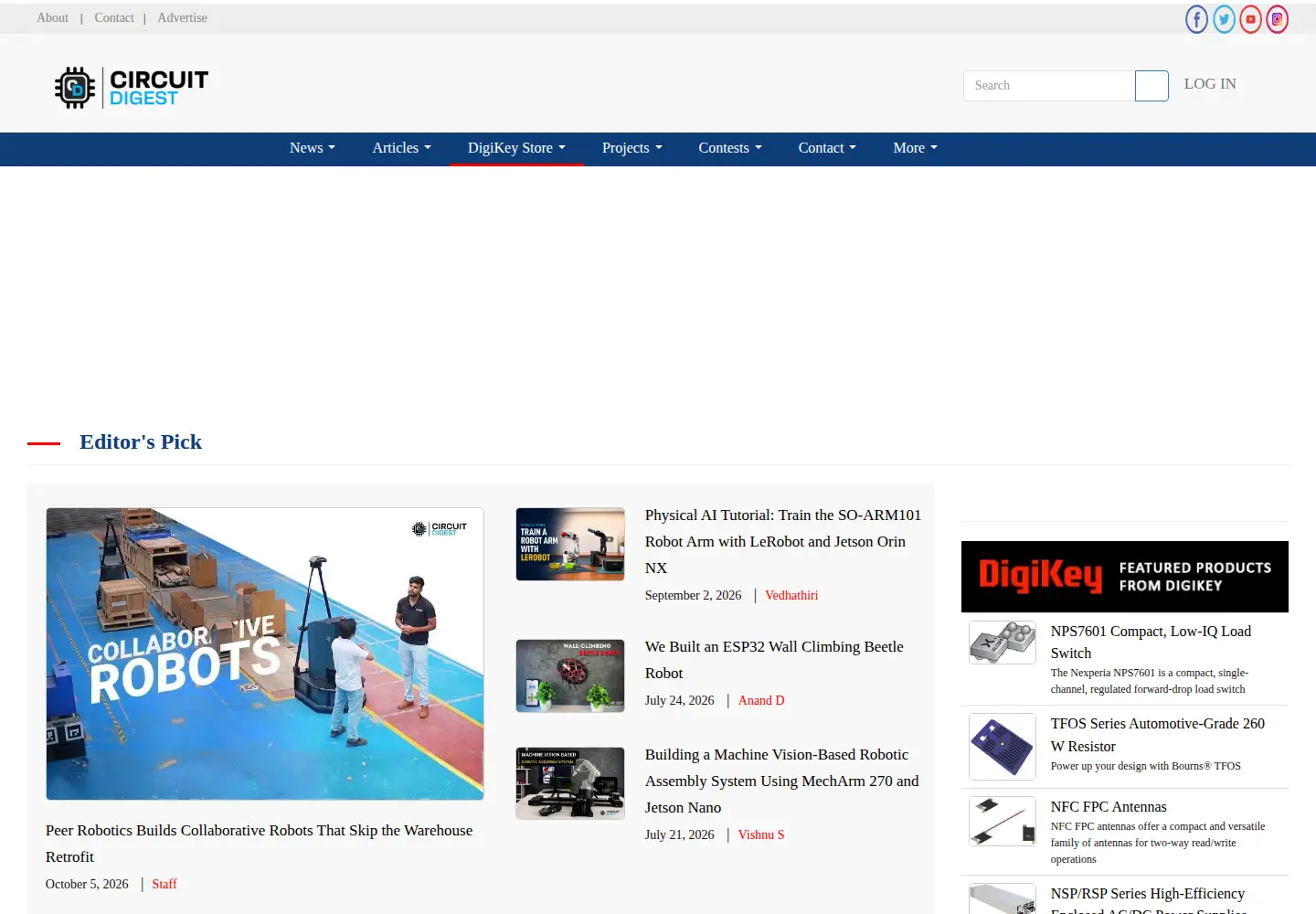View author Vedhathiri's profile

pyautogui.click(x=791, y=596)
